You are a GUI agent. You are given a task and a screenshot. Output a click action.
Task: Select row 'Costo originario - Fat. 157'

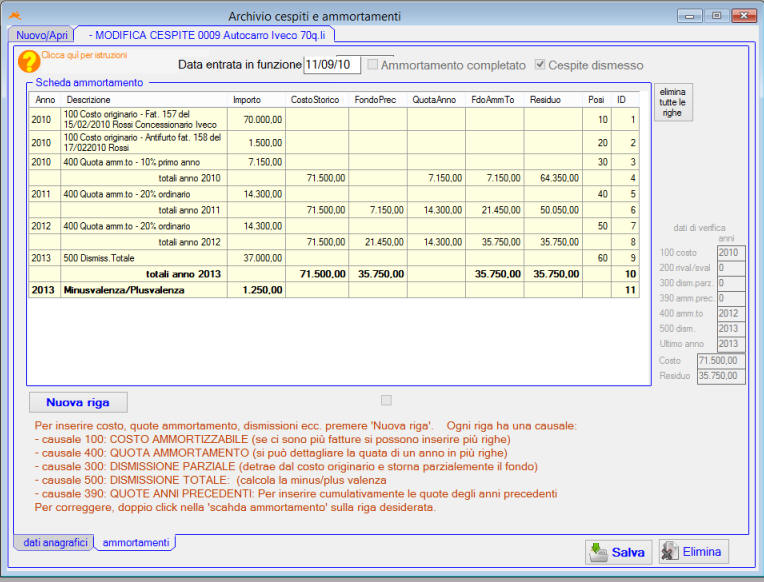334,119
